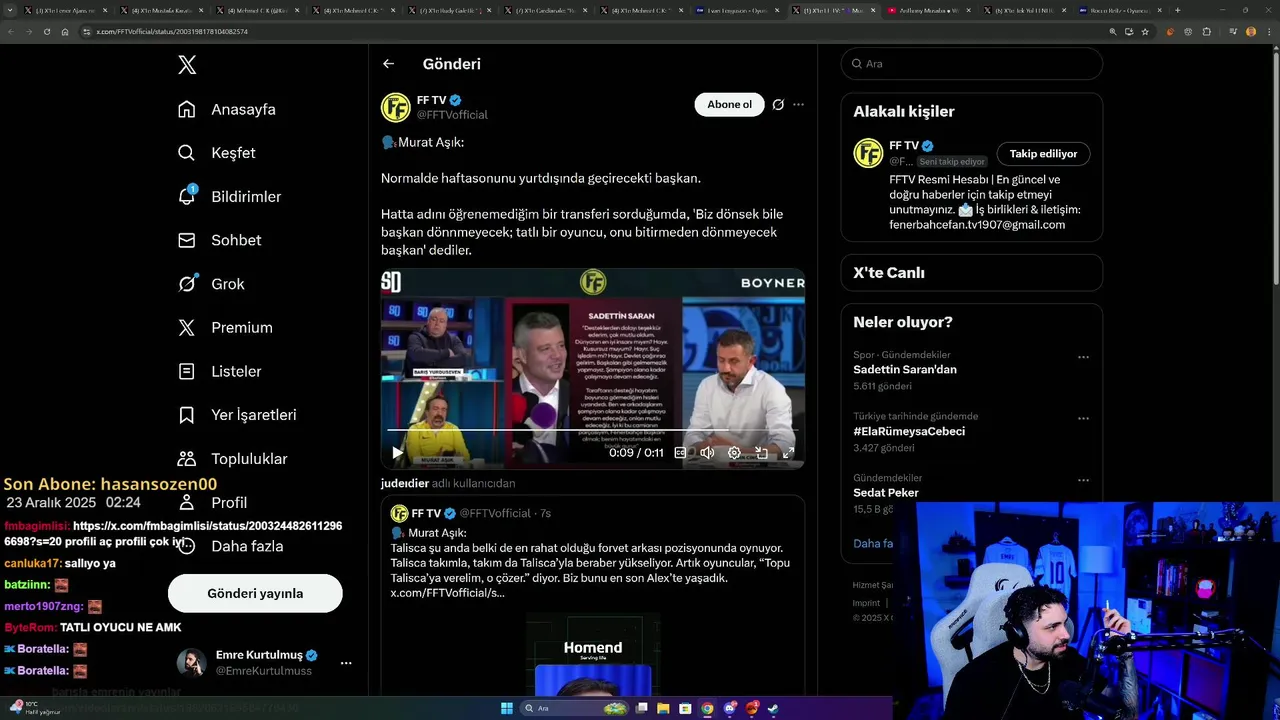Click the X'te Canlı heading
The width and height of the screenshot is (1280, 720).
889,272
